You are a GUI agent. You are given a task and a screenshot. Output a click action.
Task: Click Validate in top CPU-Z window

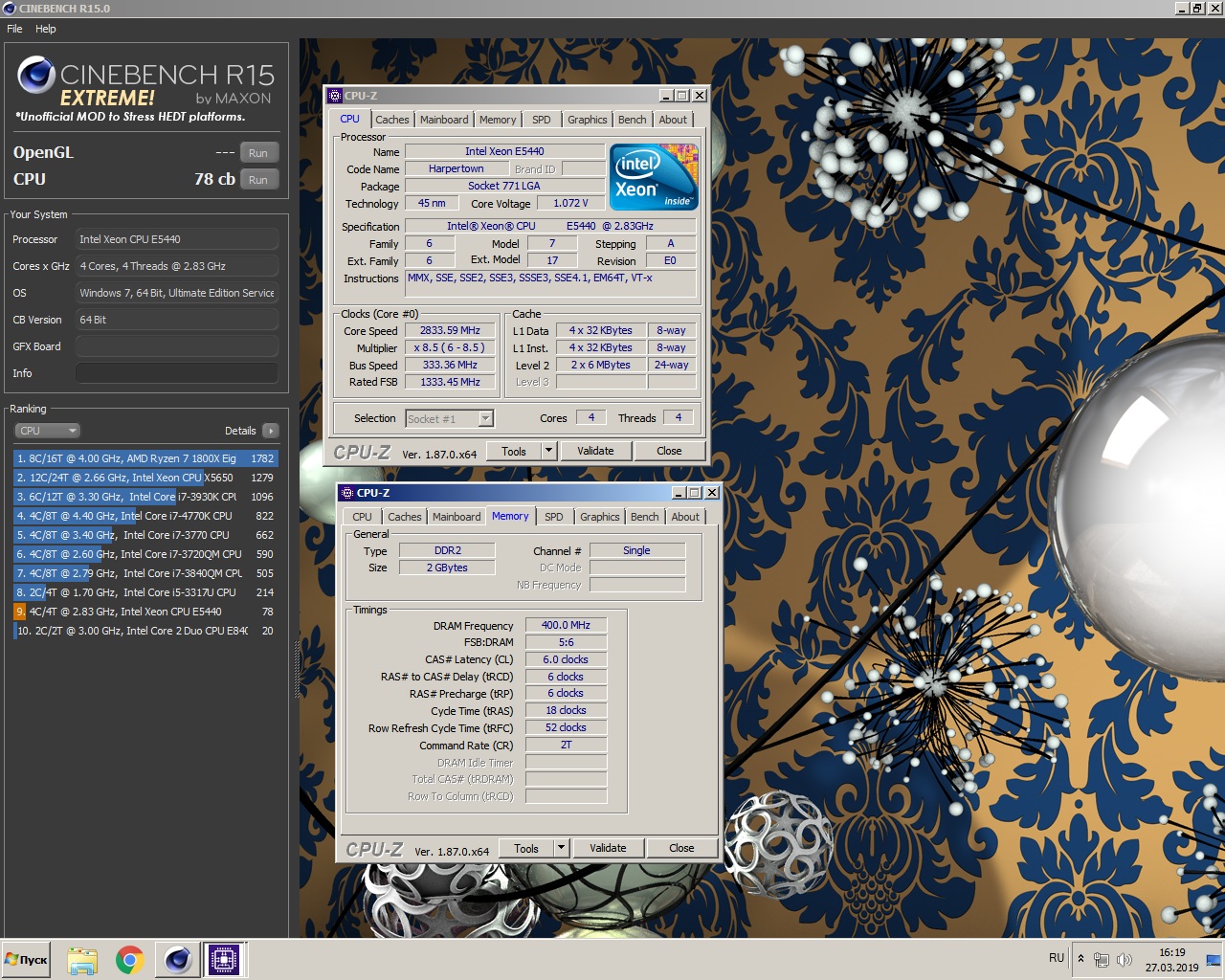595,451
